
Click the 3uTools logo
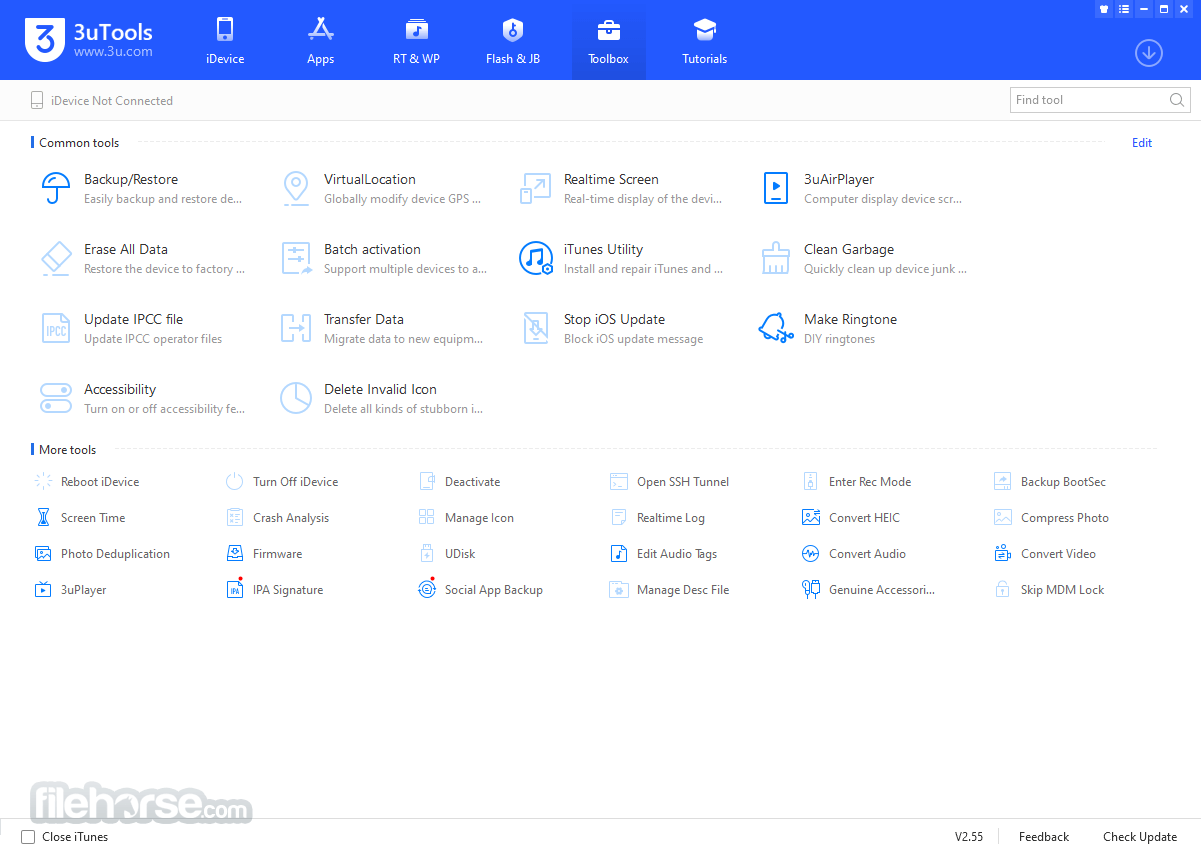[x=88, y=40]
